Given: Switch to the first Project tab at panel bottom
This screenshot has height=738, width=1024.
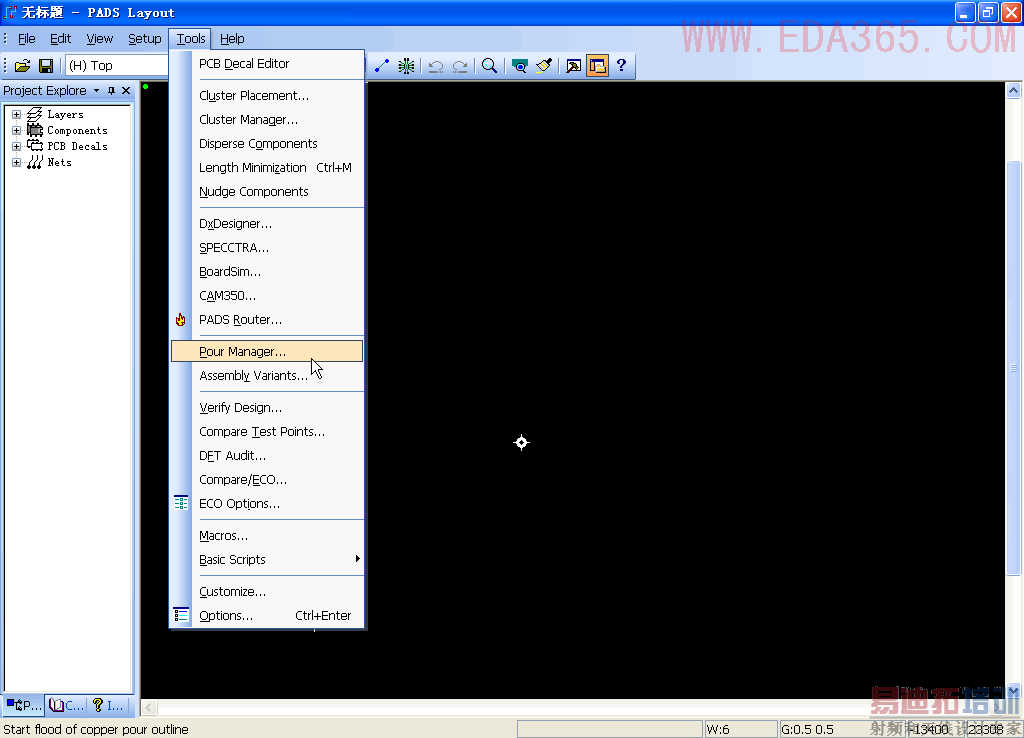Looking at the screenshot, I should (24, 705).
